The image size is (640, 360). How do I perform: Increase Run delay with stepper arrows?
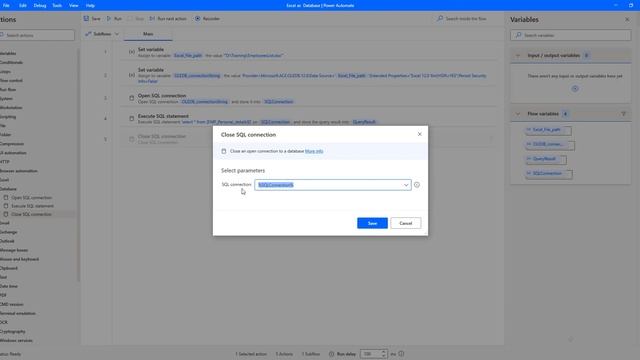tap(383, 352)
